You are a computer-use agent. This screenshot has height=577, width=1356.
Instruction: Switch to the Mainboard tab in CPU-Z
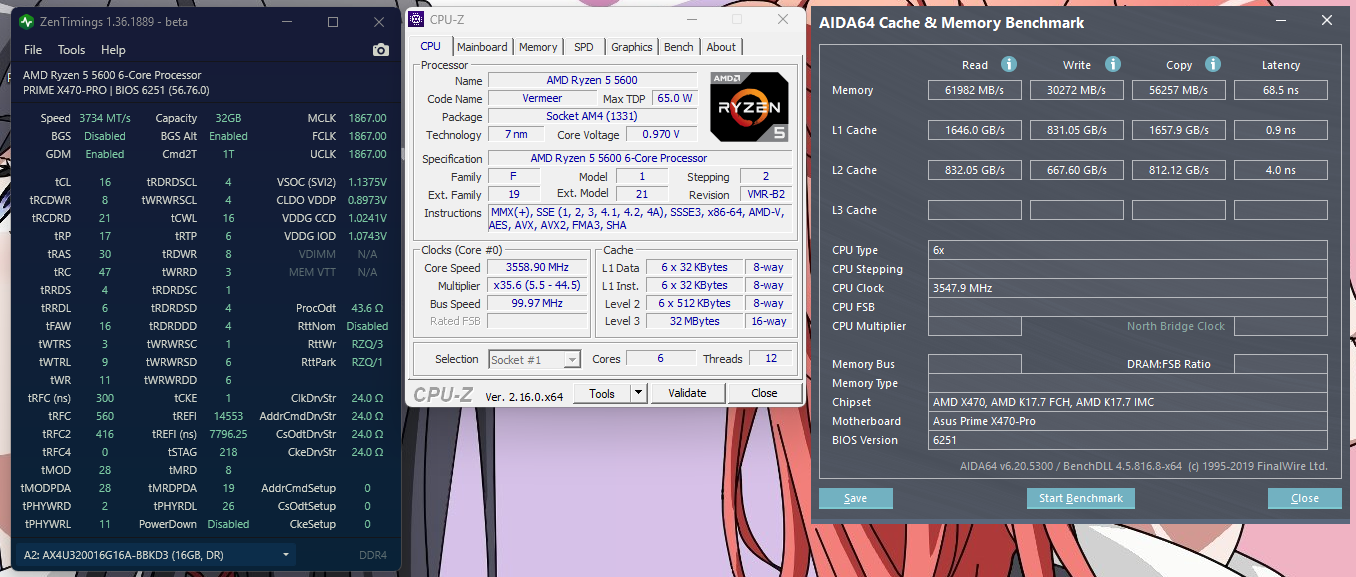click(x=482, y=47)
